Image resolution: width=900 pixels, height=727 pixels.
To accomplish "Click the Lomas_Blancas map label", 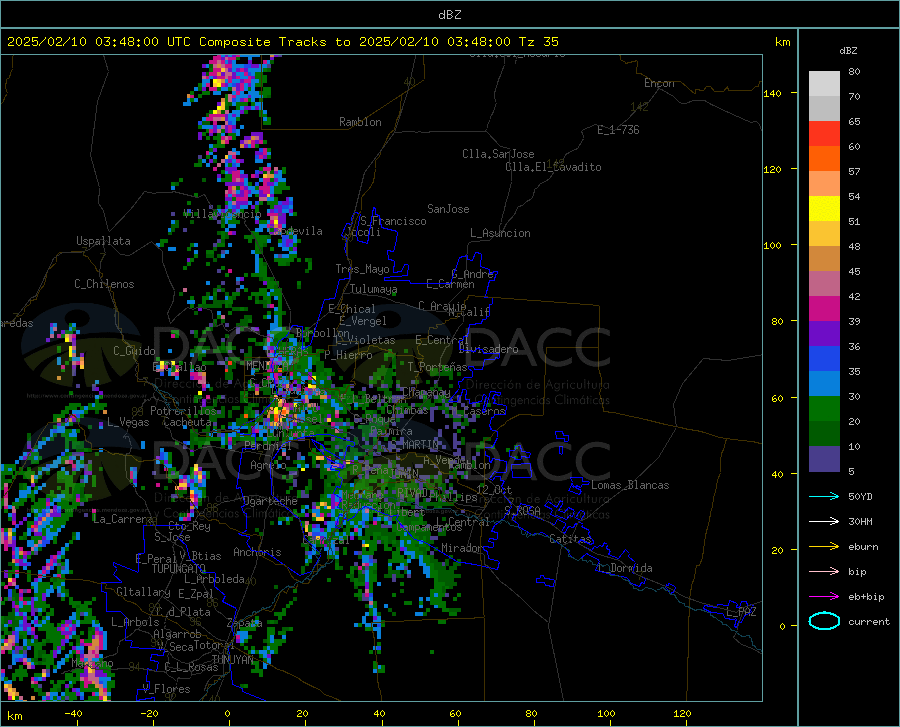I will pyautogui.click(x=630, y=485).
